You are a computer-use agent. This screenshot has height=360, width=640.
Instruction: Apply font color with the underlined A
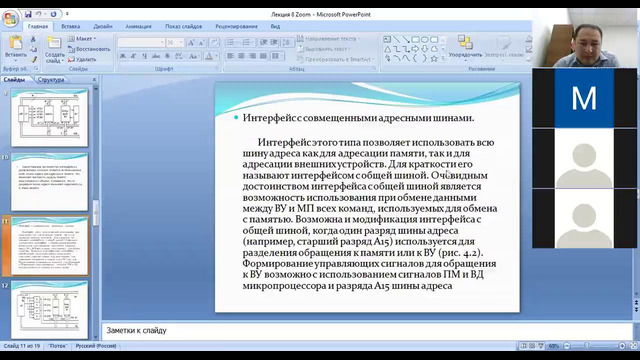209,56
